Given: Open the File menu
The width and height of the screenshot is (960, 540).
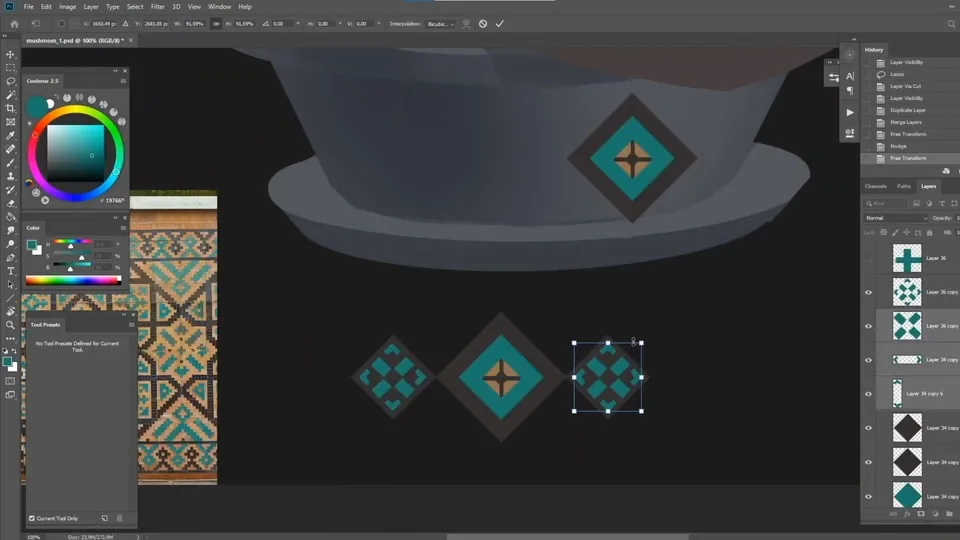Looking at the screenshot, I should click(x=29, y=7).
